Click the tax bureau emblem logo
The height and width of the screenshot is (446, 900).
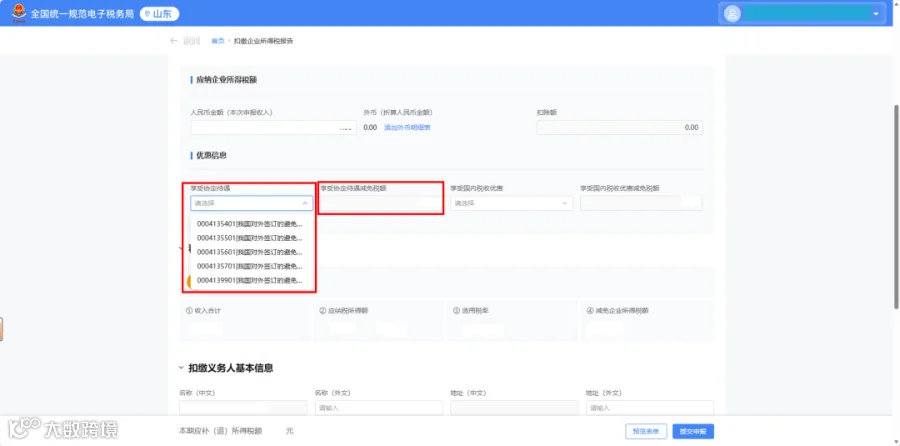(x=19, y=13)
